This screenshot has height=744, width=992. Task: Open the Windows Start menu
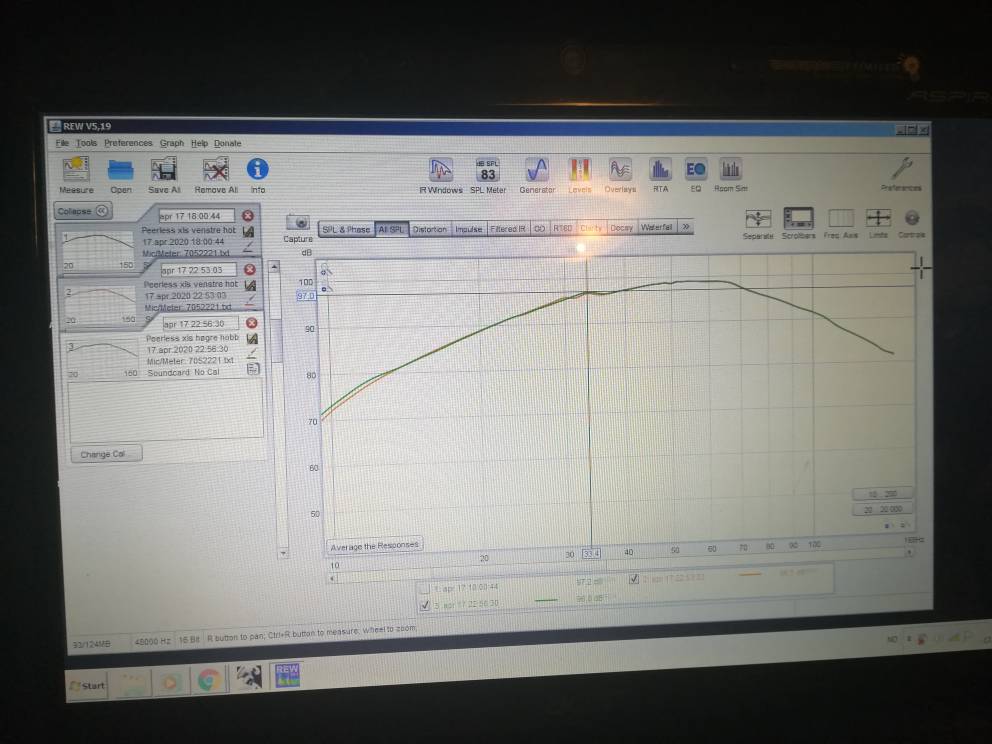point(87,685)
